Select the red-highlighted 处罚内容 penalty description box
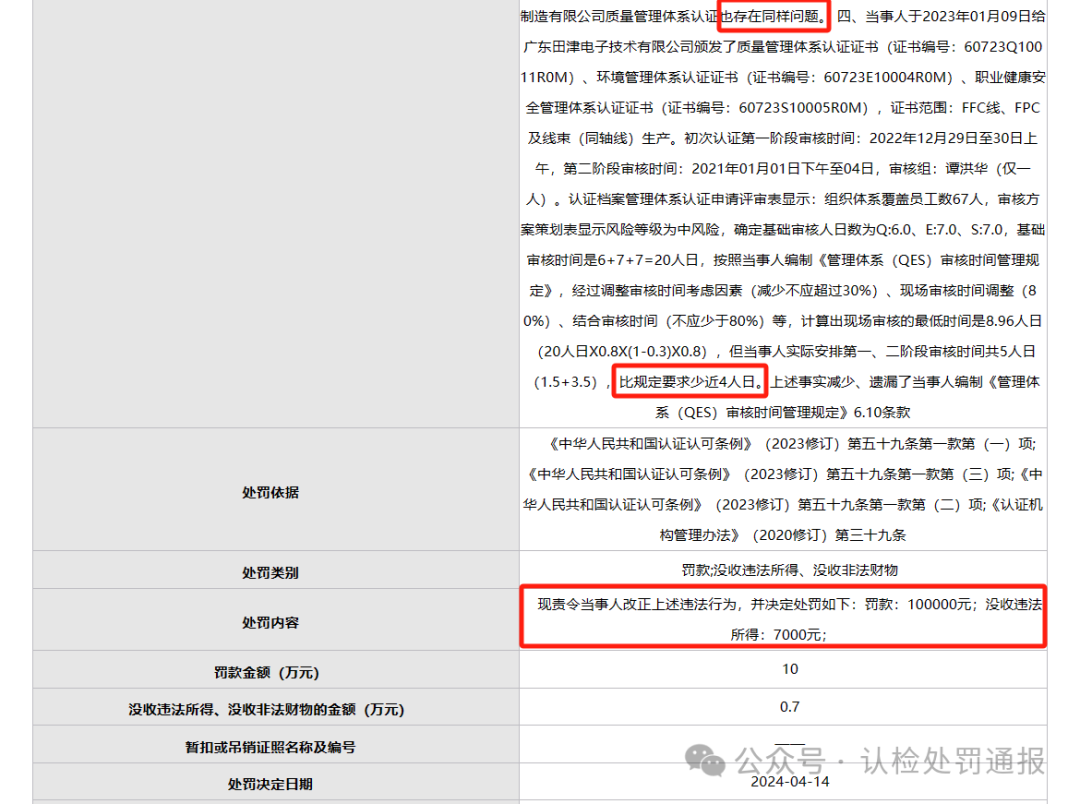 (783, 619)
